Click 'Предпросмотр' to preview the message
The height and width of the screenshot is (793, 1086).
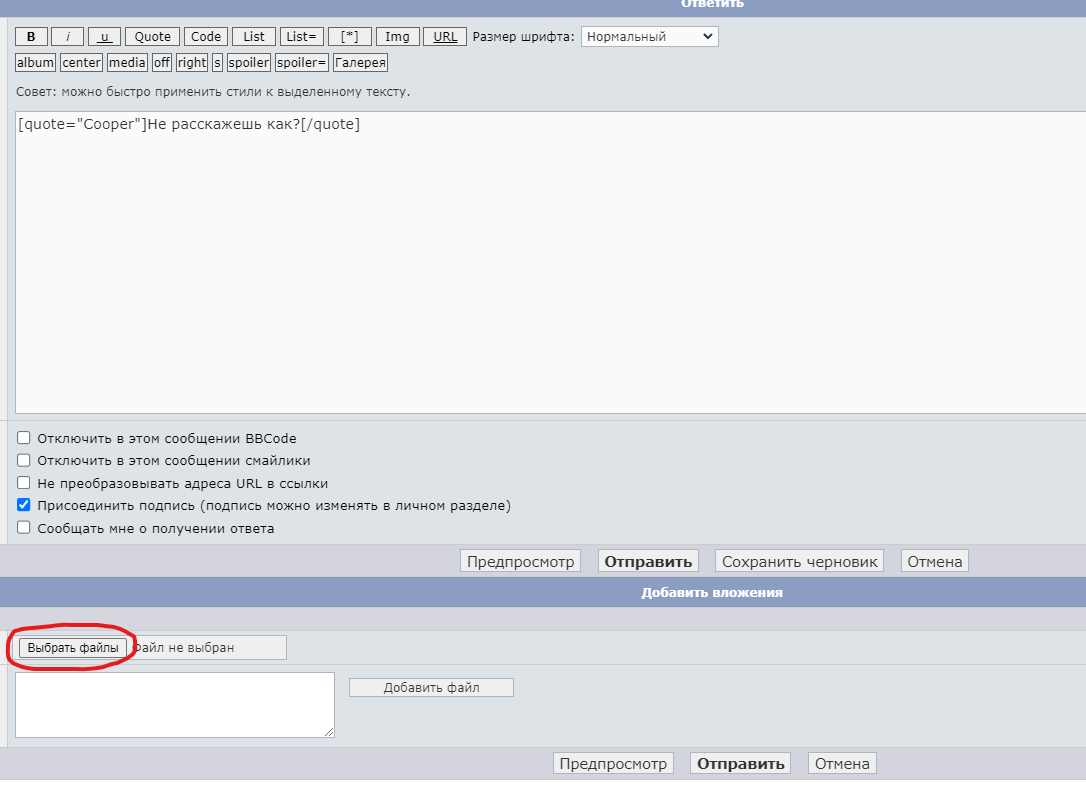point(520,561)
